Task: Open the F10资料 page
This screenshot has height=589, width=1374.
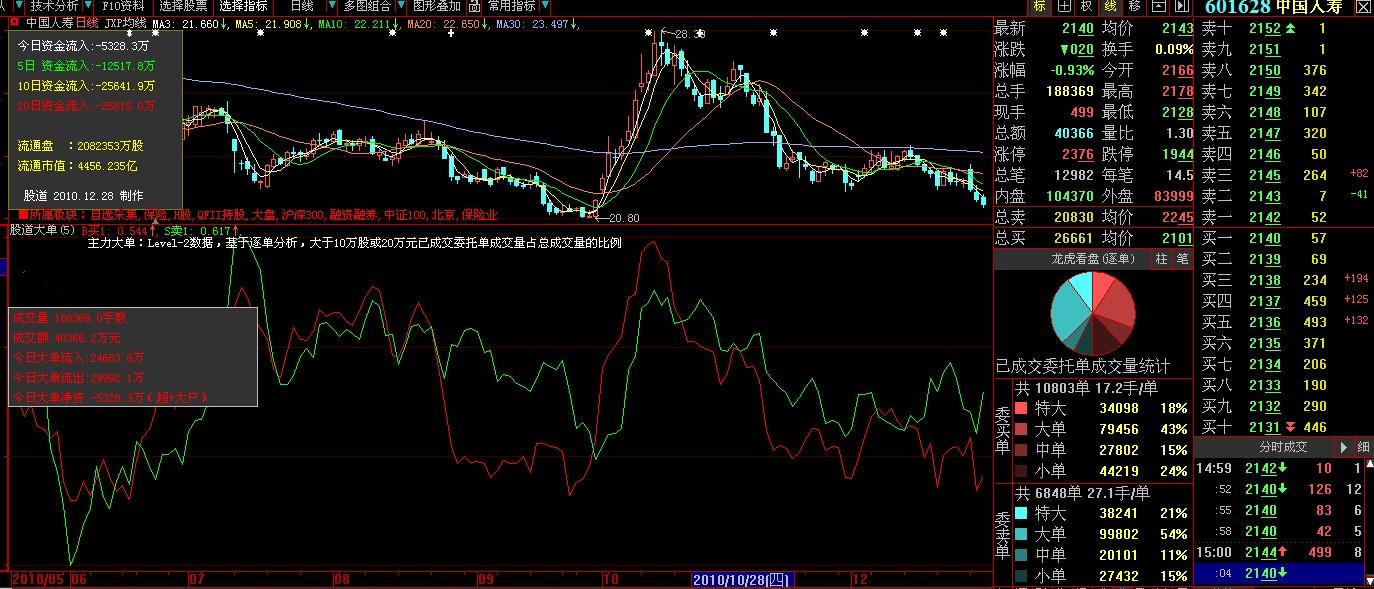Action: tap(124, 6)
